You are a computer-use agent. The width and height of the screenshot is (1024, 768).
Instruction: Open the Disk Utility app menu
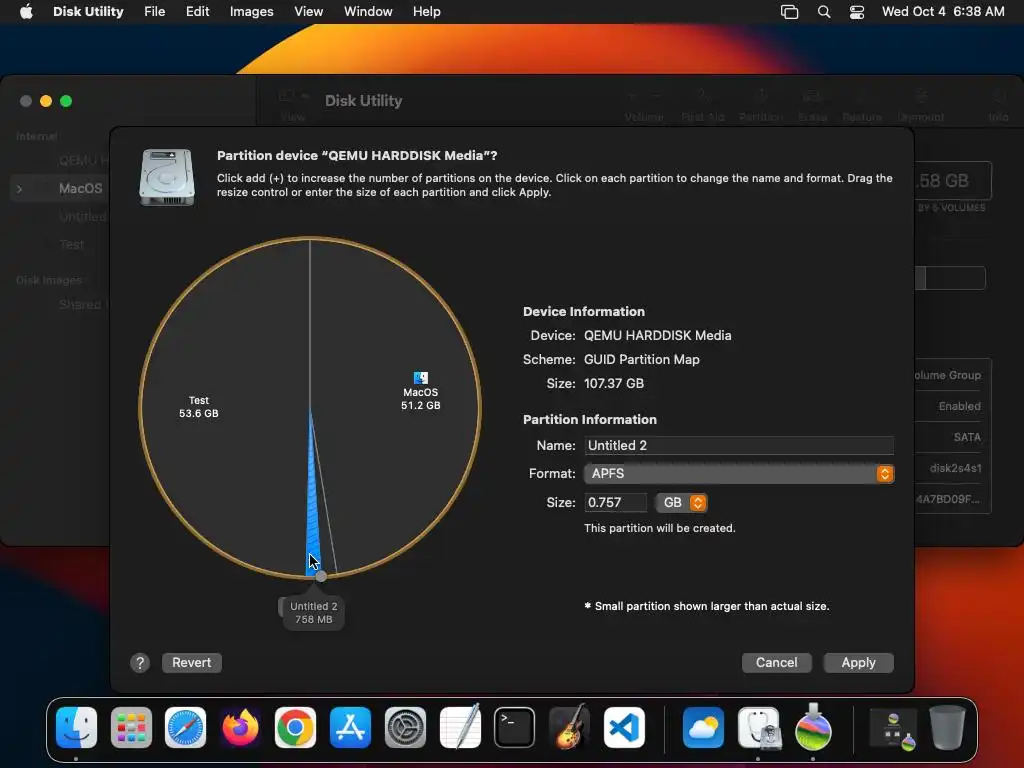(x=88, y=12)
